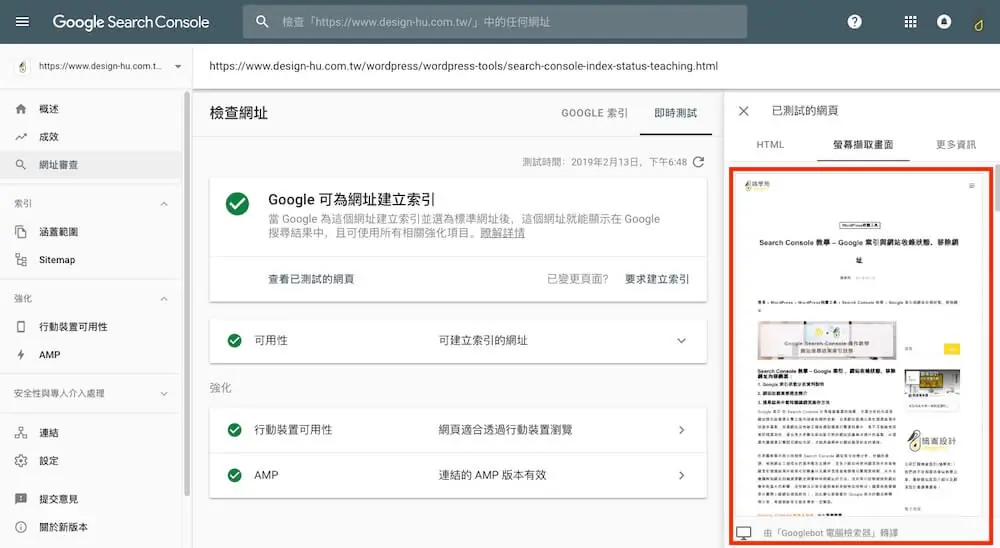Click the 連結的 AMP 版本有效 text
This screenshot has height=548, width=1000.
[492, 475]
